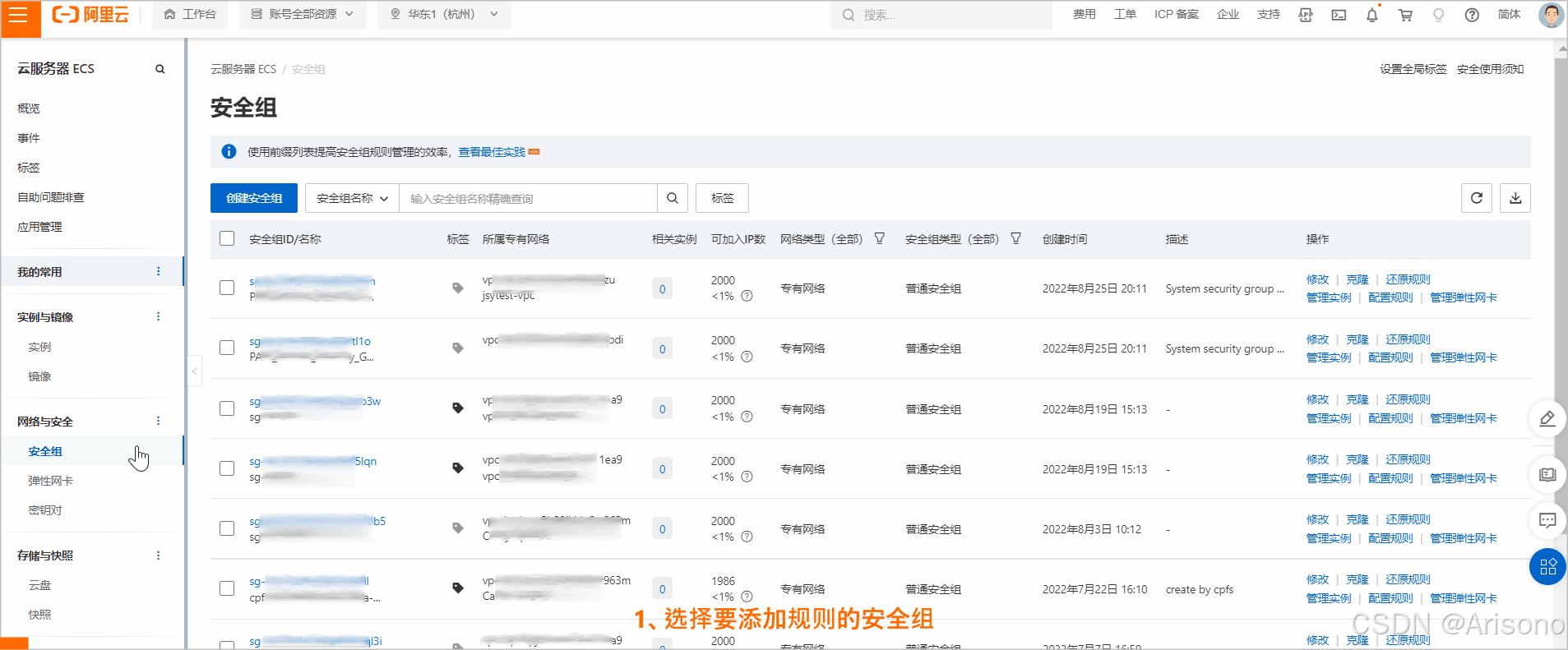
Task: Open the blue floating apps grid button
Action: click(x=1547, y=567)
